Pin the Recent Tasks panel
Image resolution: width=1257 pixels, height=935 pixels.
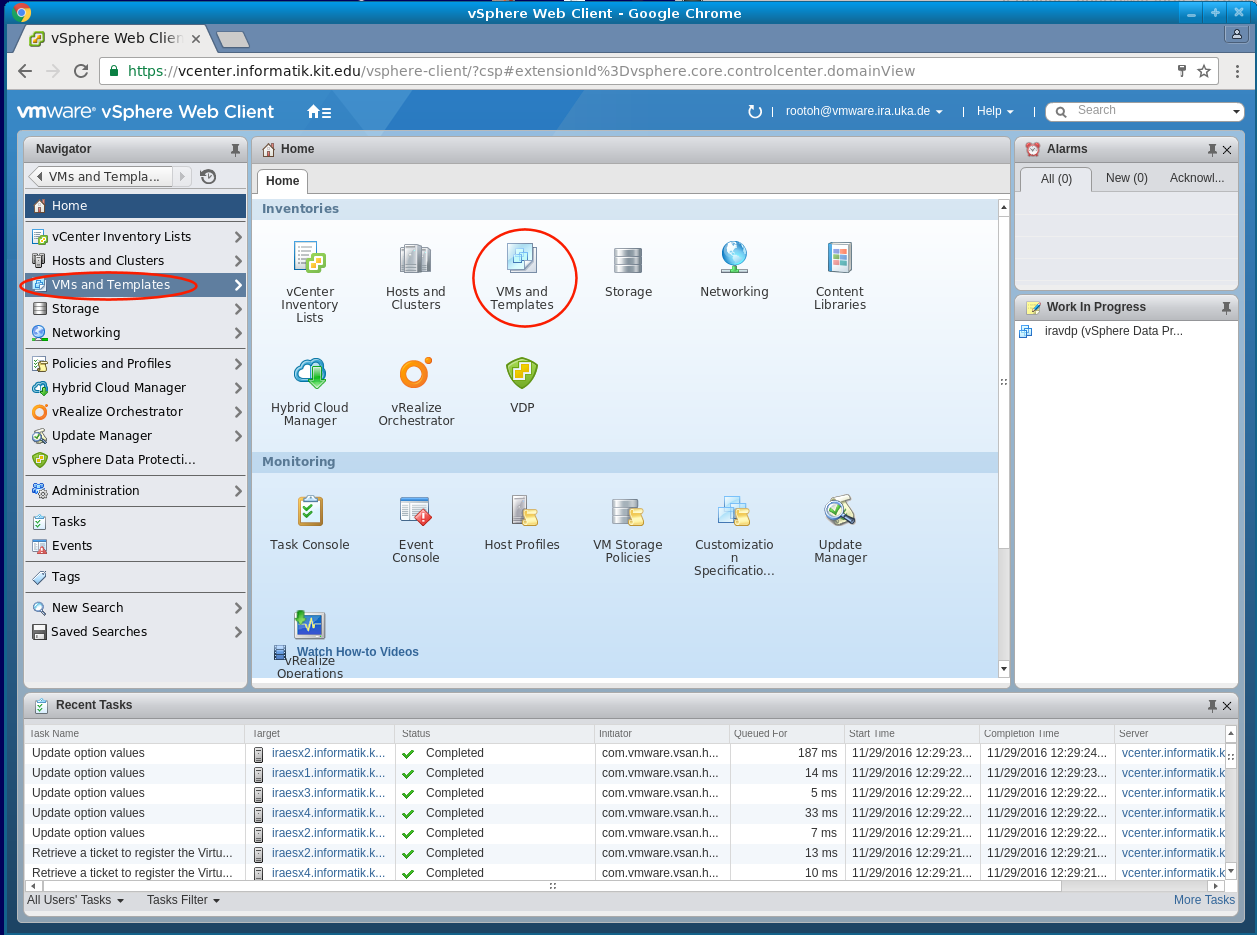(x=1212, y=706)
